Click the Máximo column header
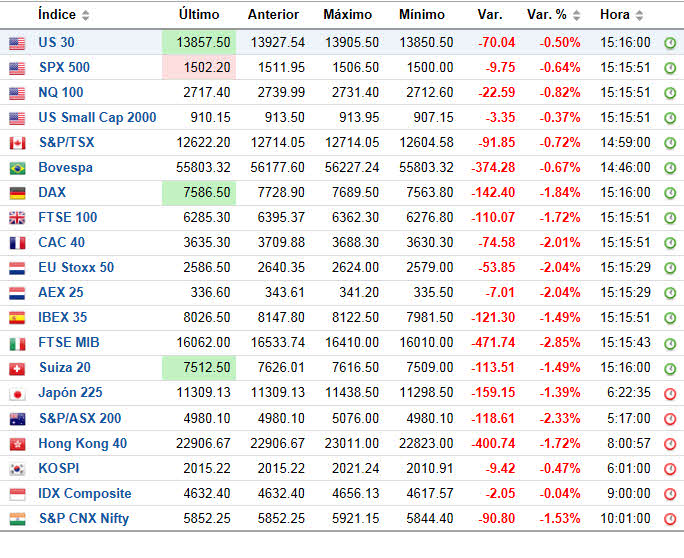 (347, 15)
